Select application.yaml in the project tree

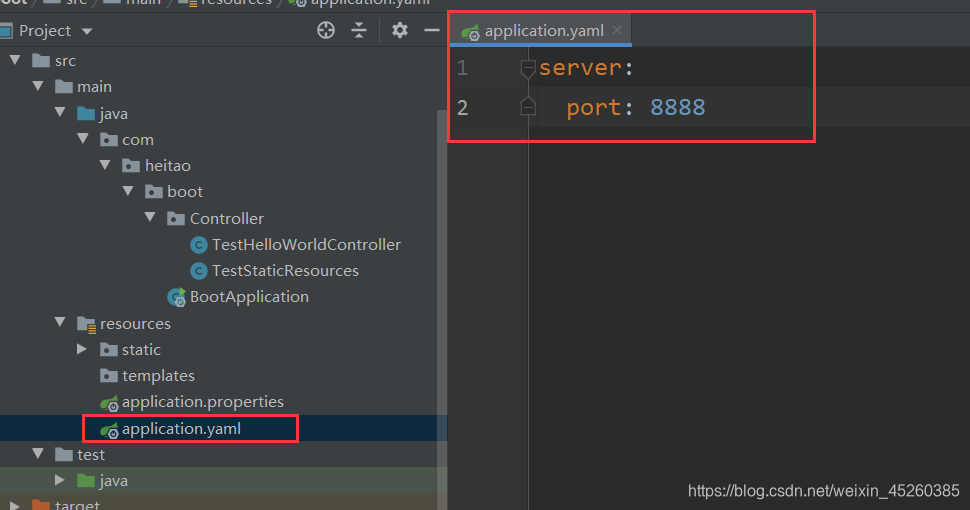tap(181, 428)
